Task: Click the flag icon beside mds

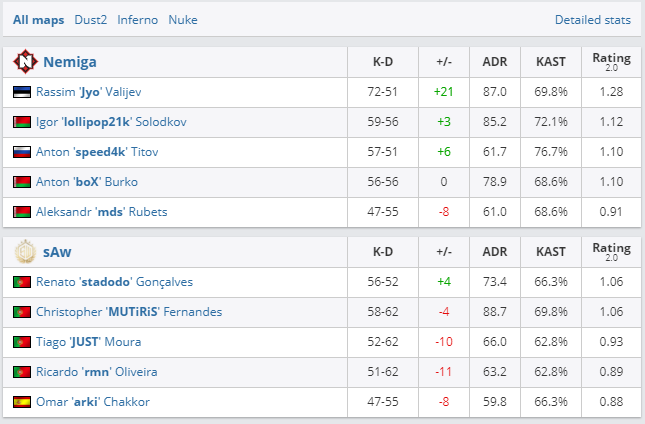Action: 22,212
